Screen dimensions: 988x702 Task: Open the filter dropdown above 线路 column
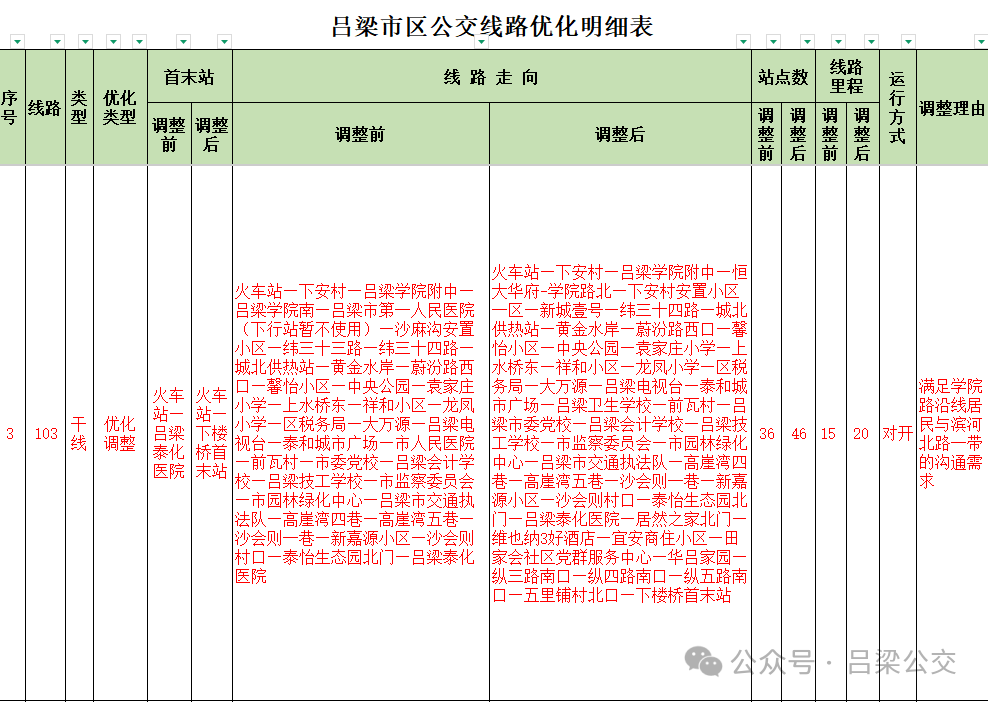pos(57,42)
